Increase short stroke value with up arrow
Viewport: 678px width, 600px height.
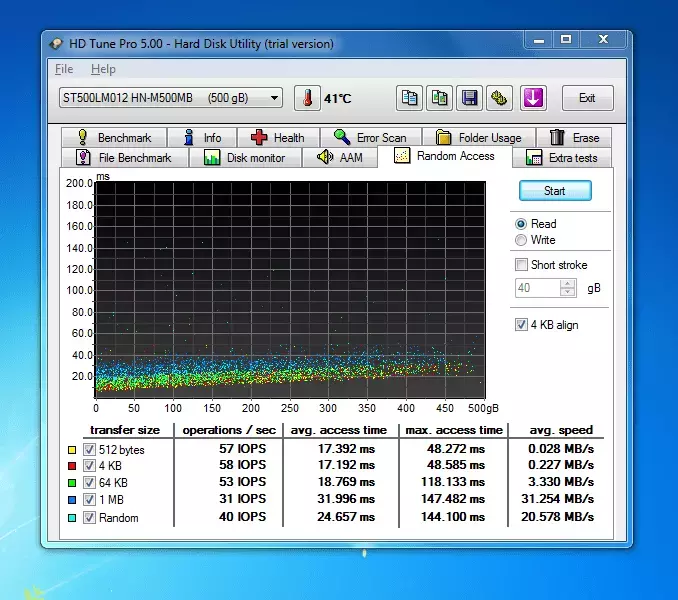coord(568,284)
